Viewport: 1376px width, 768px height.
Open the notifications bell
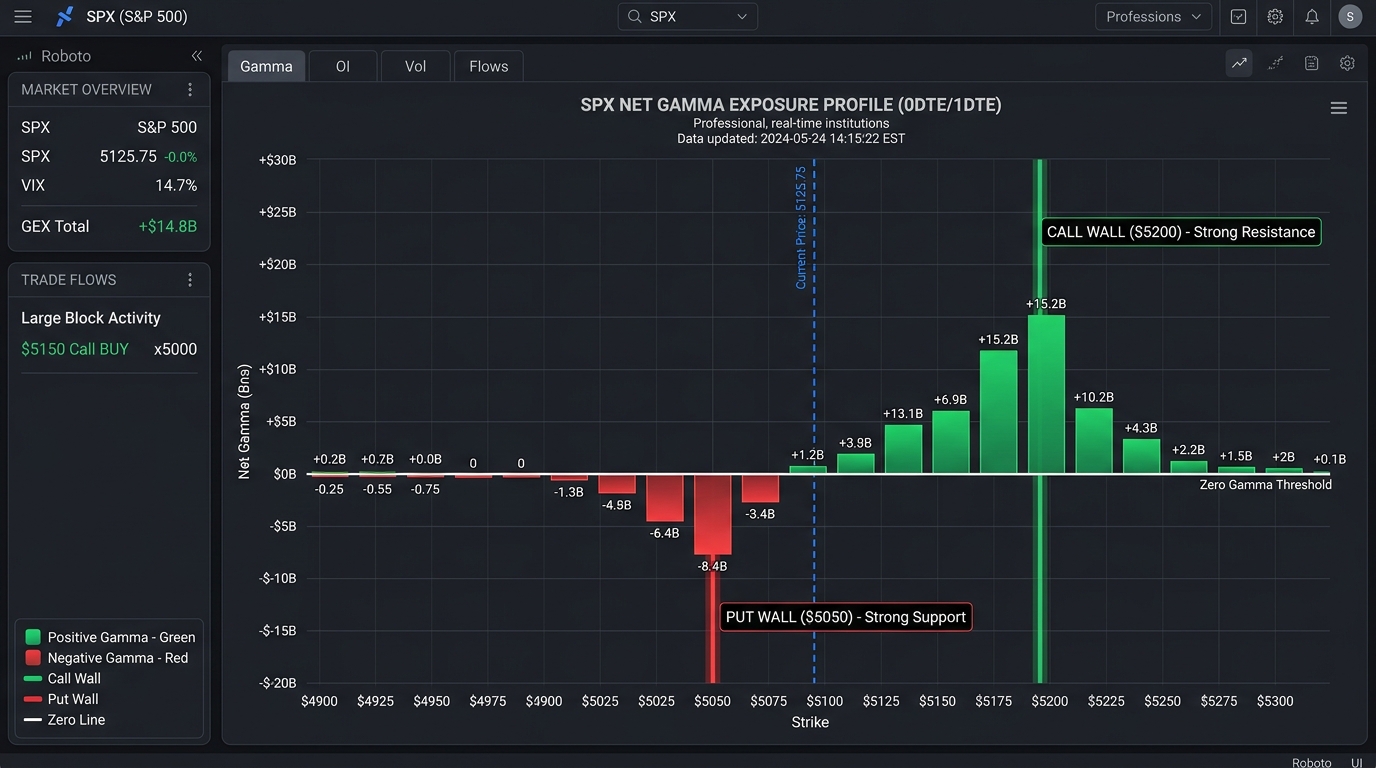tap(1312, 17)
